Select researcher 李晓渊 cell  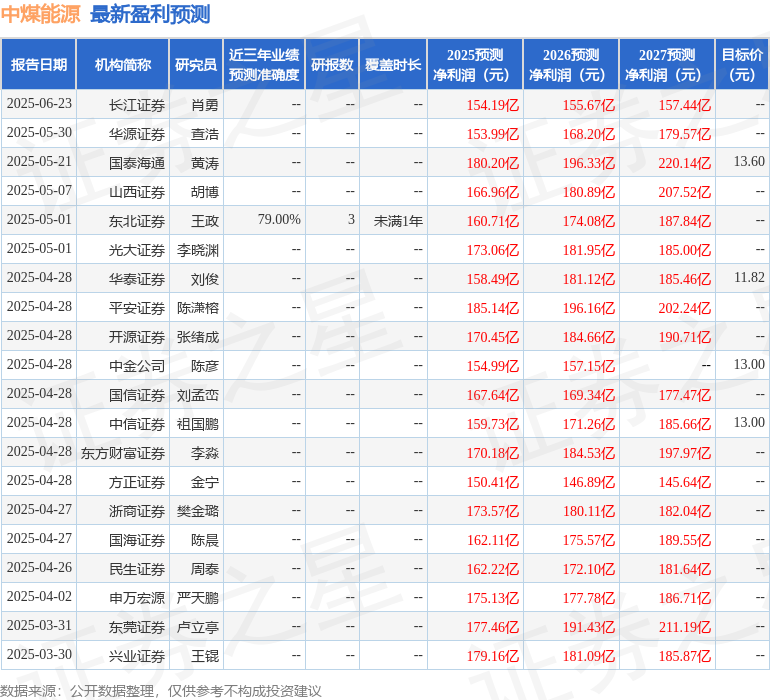198,250
